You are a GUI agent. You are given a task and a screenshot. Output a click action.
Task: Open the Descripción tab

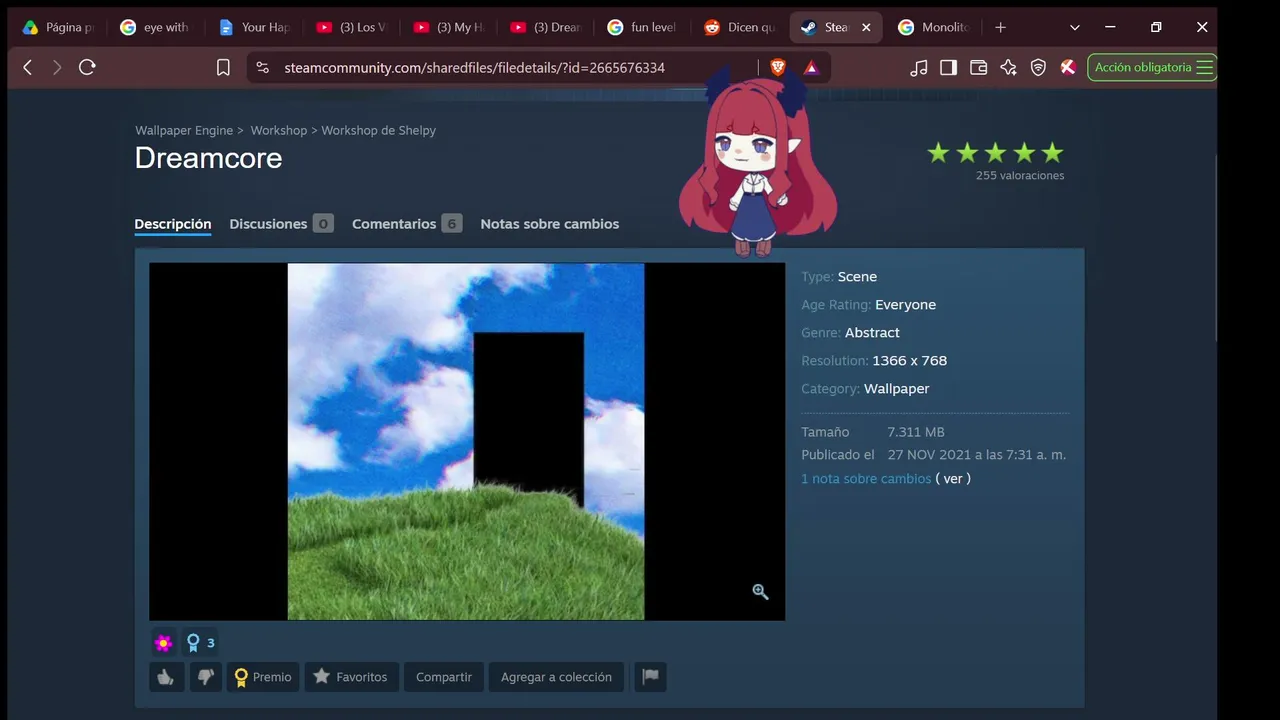[173, 224]
